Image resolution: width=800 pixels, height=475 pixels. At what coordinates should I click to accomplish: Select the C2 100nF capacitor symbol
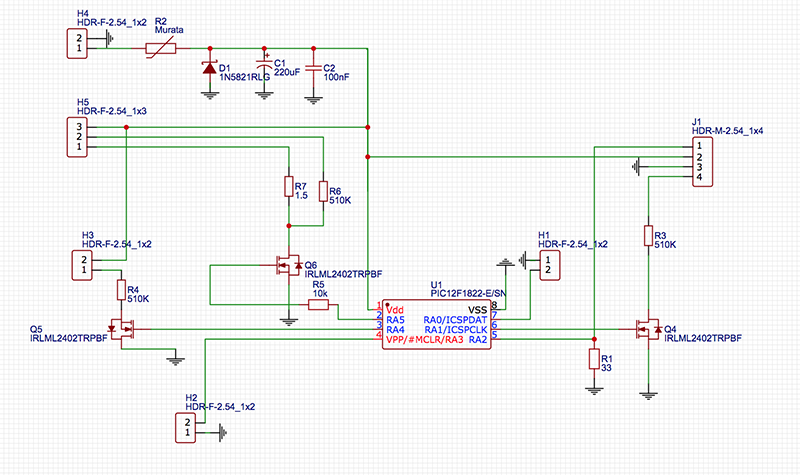314,69
